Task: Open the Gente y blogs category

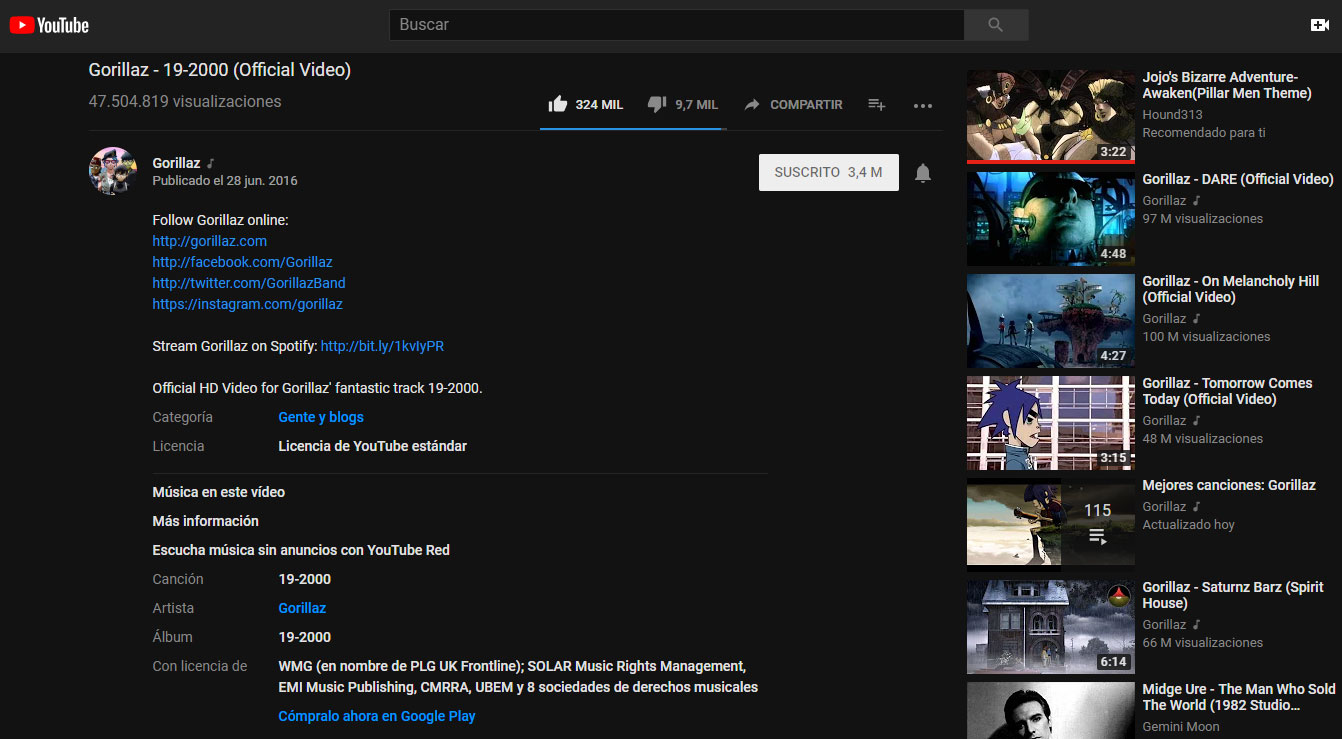Action: (x=321, y=417)
